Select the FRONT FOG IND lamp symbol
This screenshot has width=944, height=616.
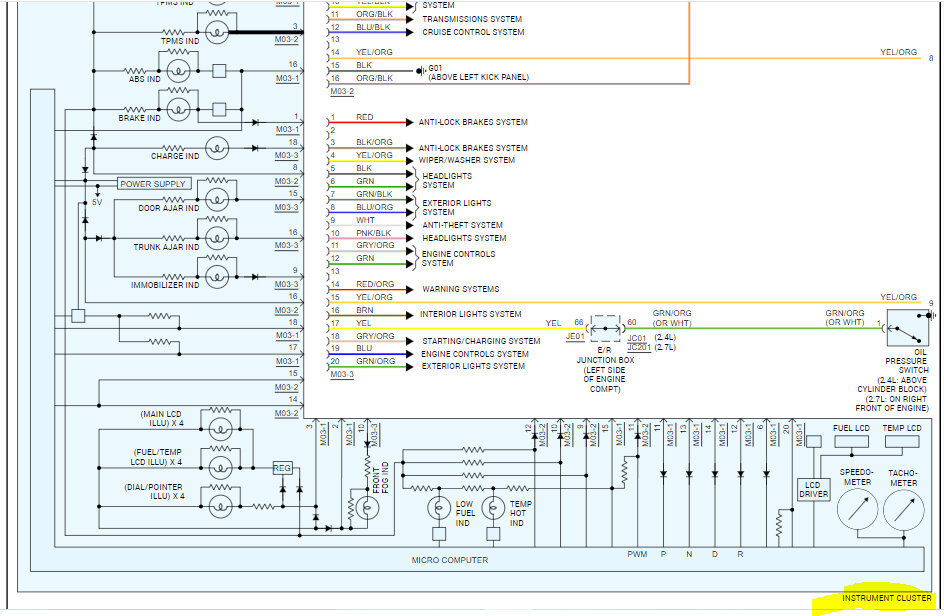click(x=367, y=507)
